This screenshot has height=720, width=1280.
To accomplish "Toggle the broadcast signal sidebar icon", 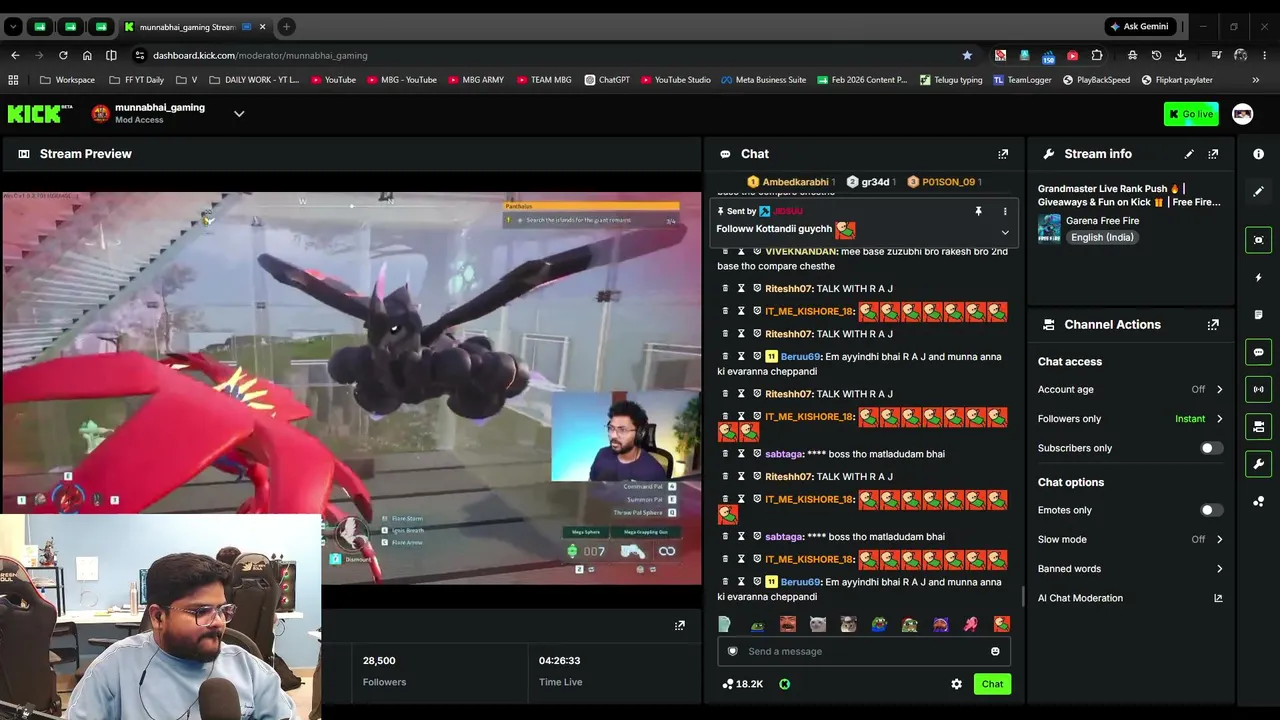I will tap(1258, 389).
